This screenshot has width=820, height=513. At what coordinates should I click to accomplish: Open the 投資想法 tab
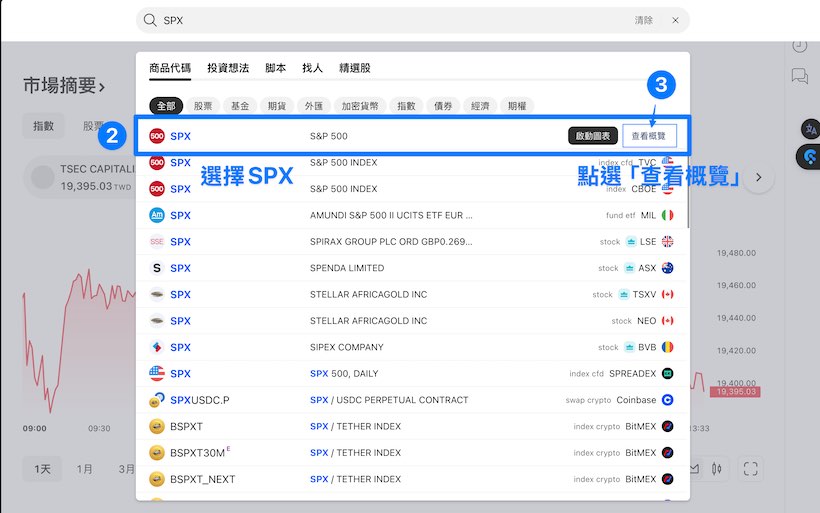pos(228,68)
